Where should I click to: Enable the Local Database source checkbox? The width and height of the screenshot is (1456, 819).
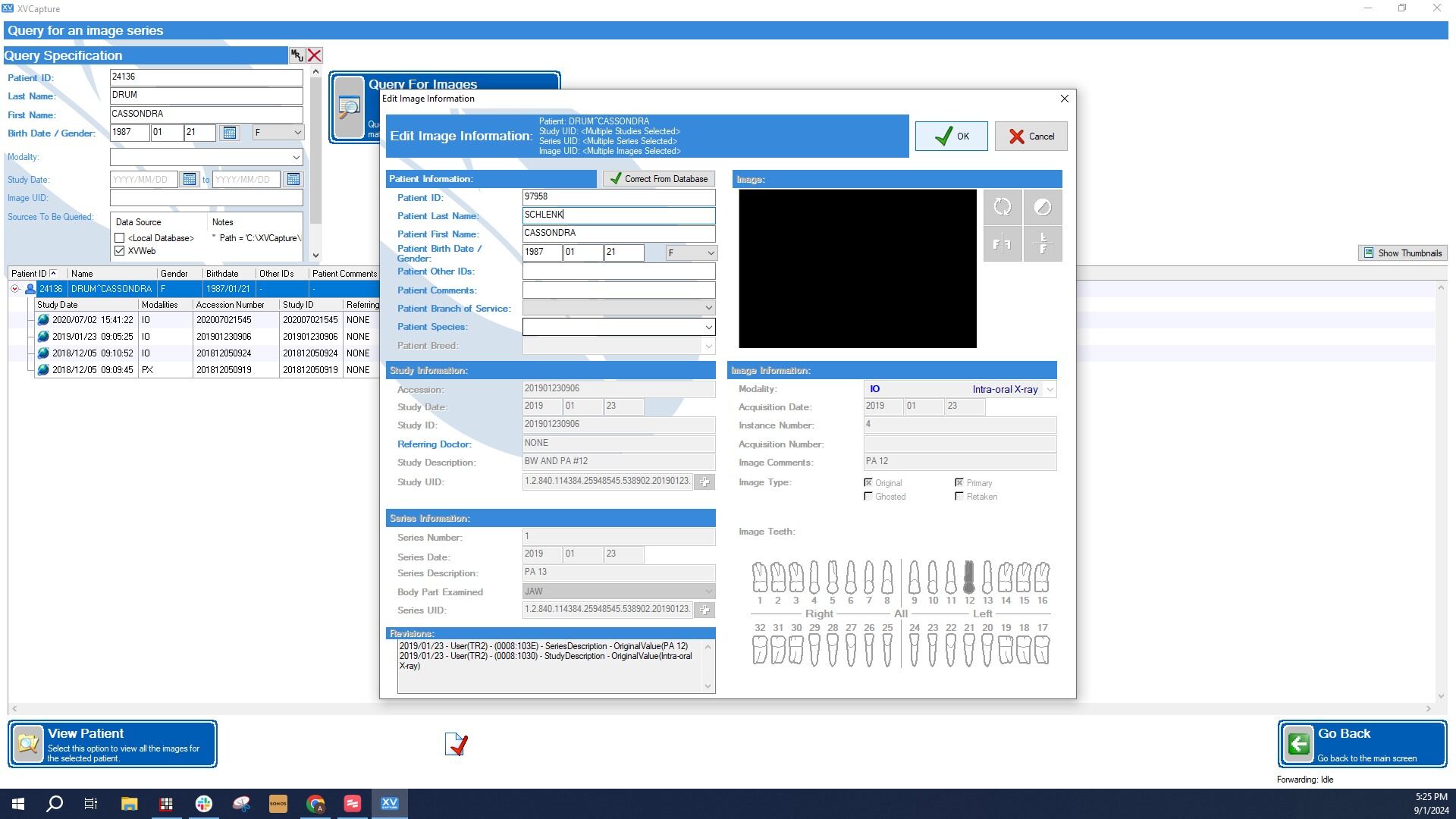tap(120, 238)
